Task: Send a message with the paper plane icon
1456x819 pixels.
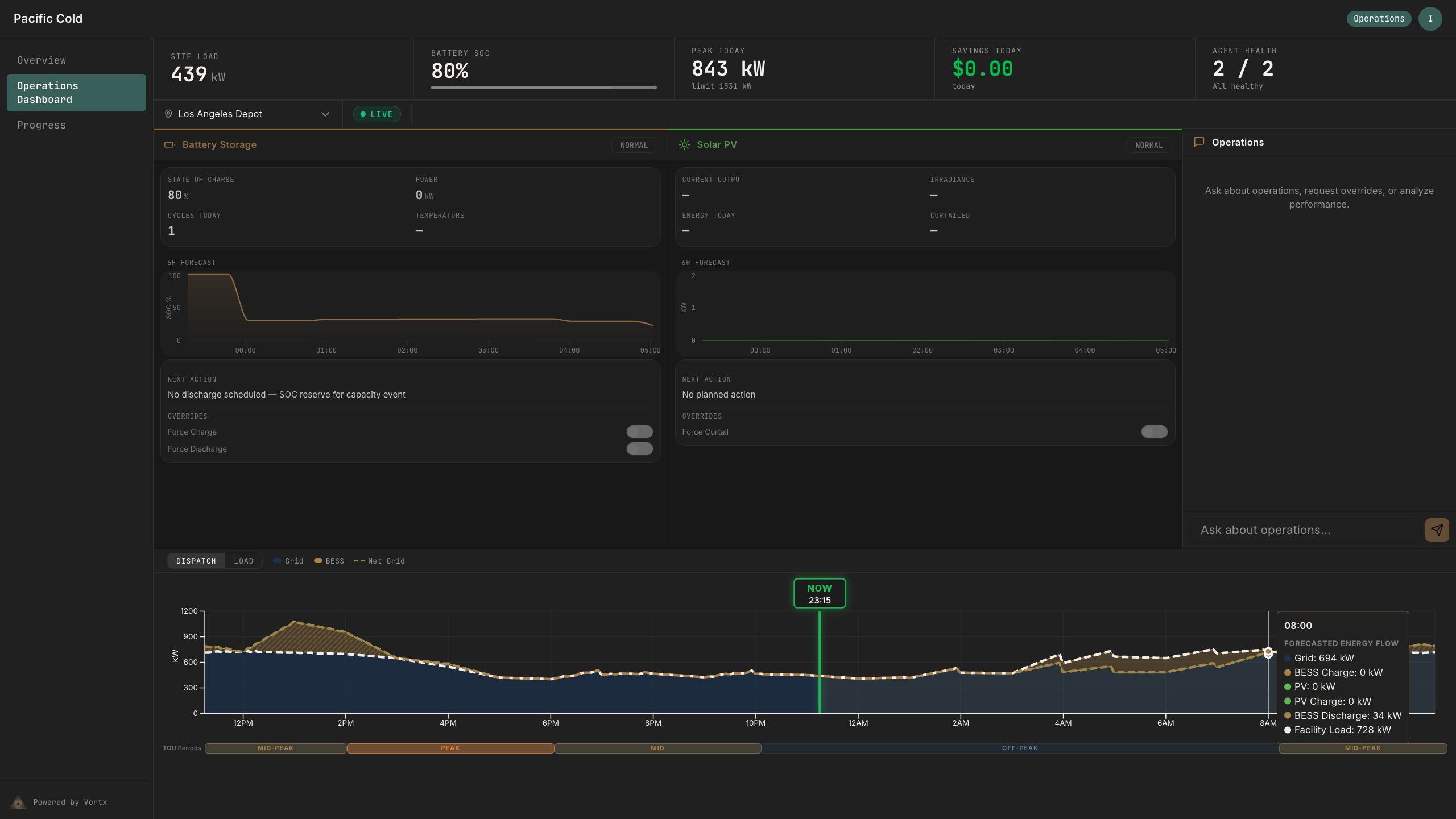Action: [x=1437, y=530]
